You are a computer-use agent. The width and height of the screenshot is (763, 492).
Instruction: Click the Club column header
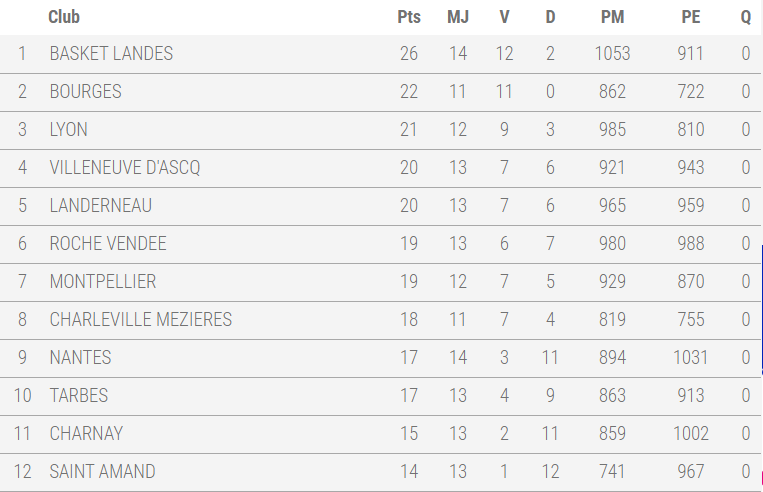click(x=64, y=17)
